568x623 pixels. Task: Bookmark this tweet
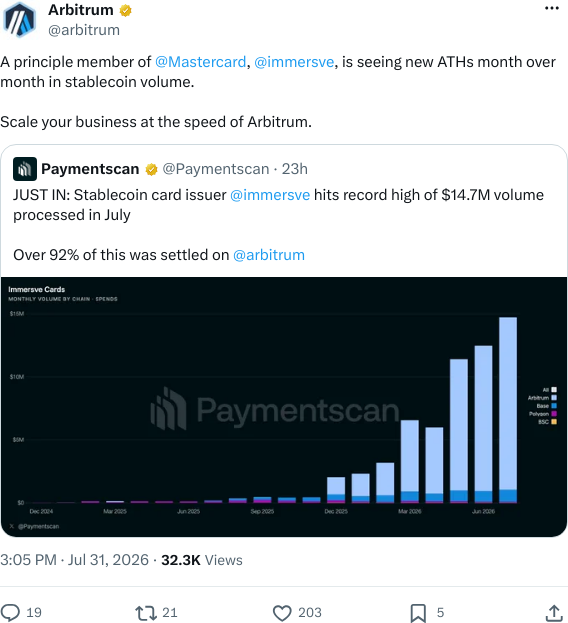pyautogui.click(x=418, y=613)
